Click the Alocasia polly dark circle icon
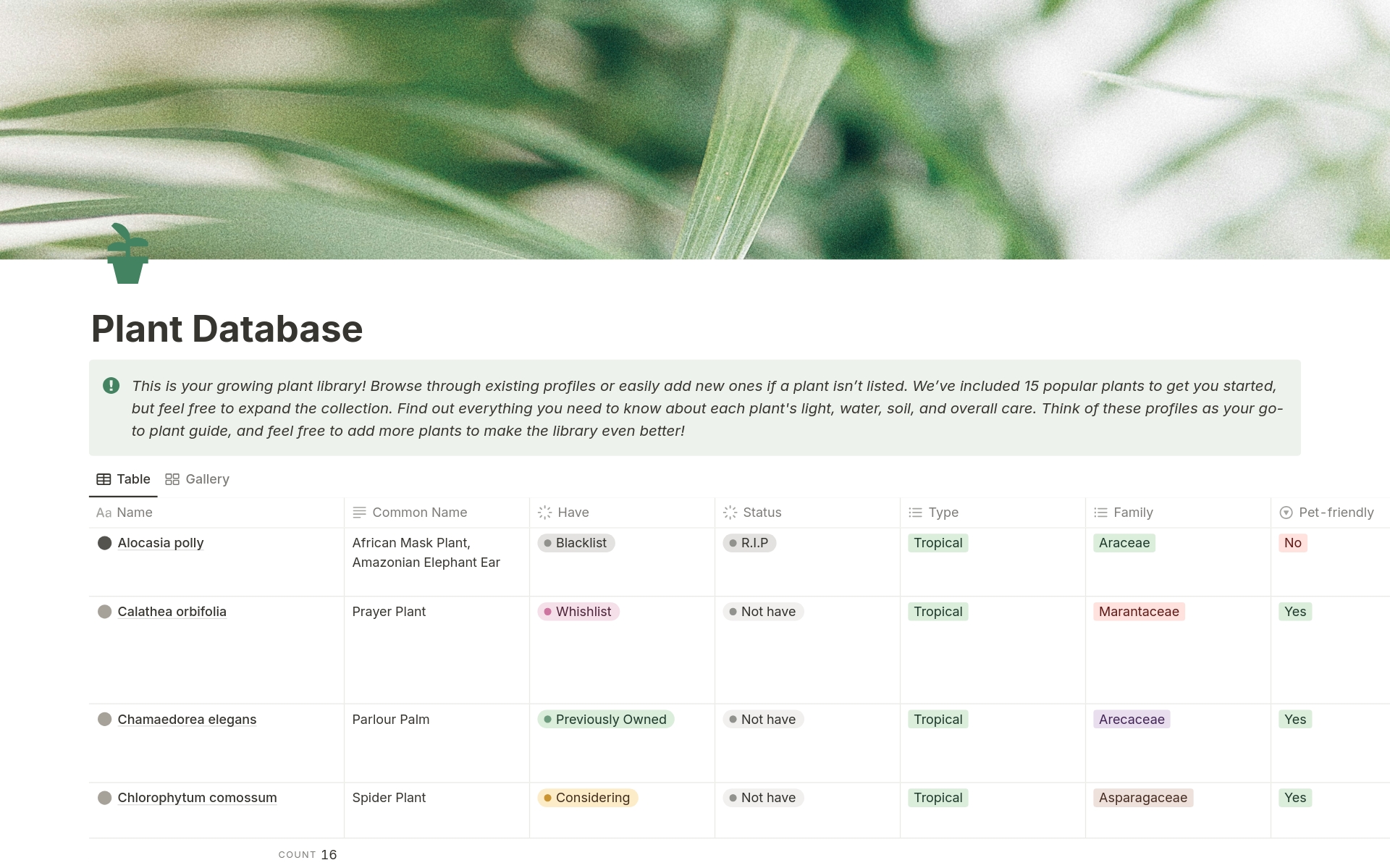This screenshot has width=1390, height=868. pyautogui.click(x=105, y=543)
